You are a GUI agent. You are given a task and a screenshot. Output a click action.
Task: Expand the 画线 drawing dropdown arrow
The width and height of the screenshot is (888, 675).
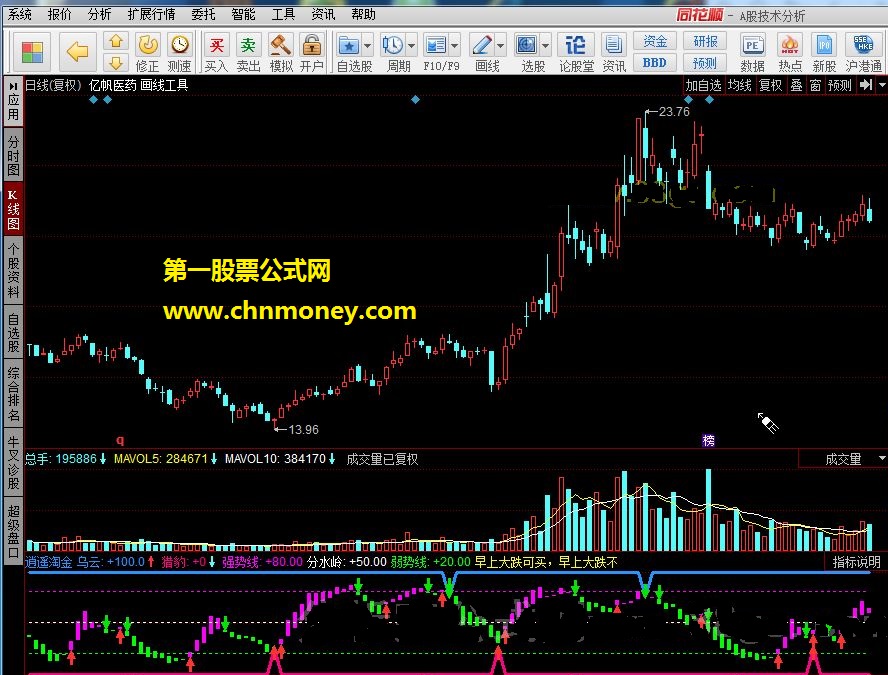pyautogui.click(x=500, y=46)
